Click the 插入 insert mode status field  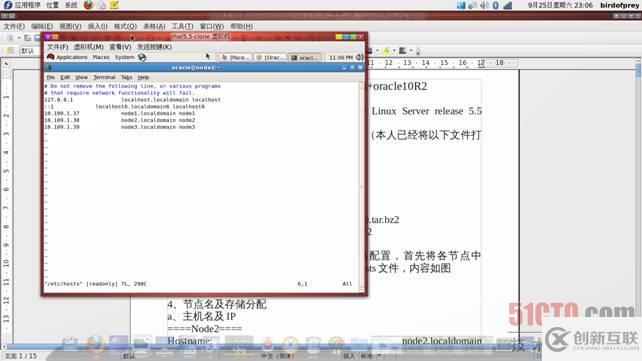pyautogui.click(x=349, y=356)
